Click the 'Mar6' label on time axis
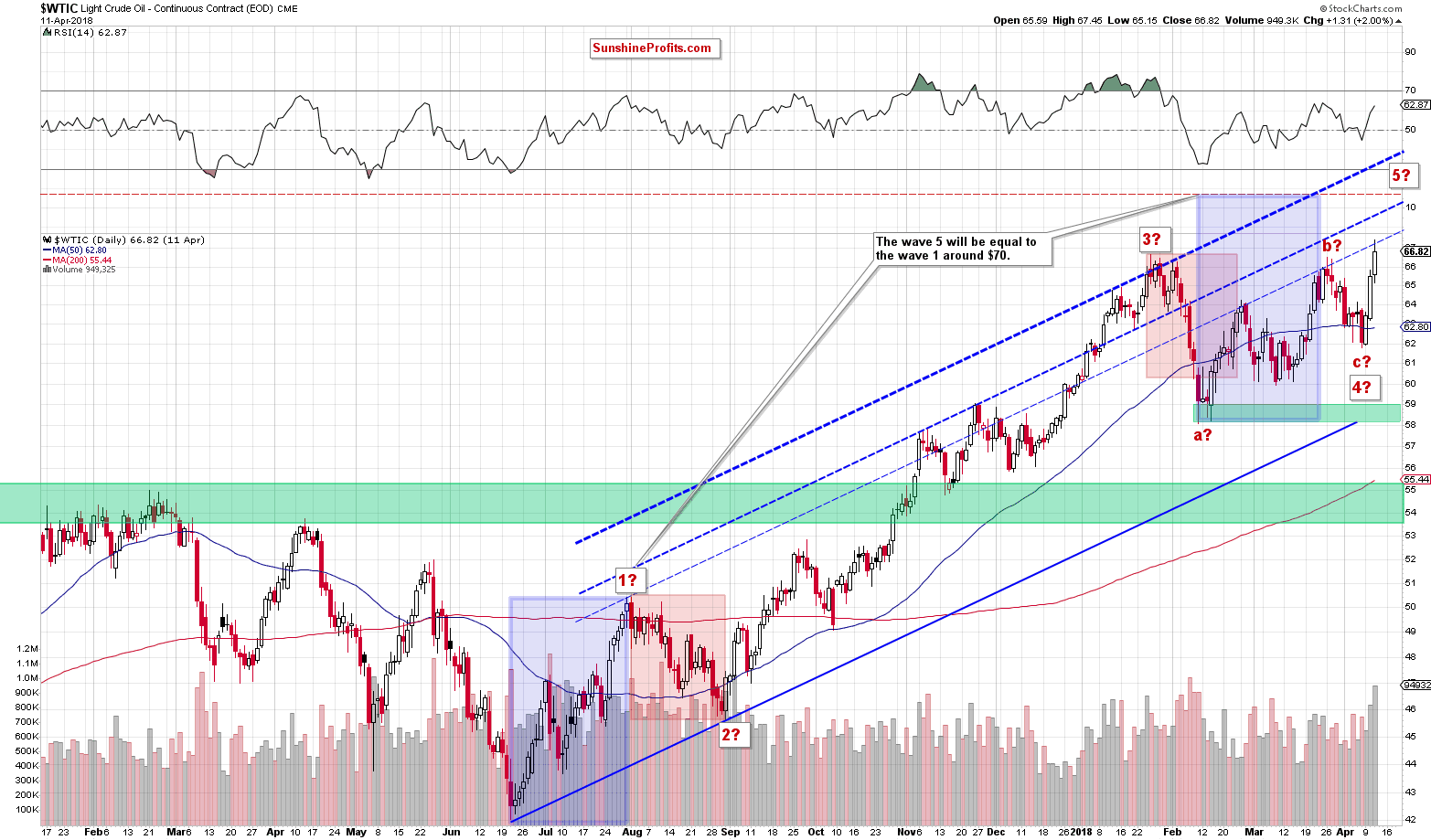The width and height of the screenshot is (1431, 840). [179, 833]
